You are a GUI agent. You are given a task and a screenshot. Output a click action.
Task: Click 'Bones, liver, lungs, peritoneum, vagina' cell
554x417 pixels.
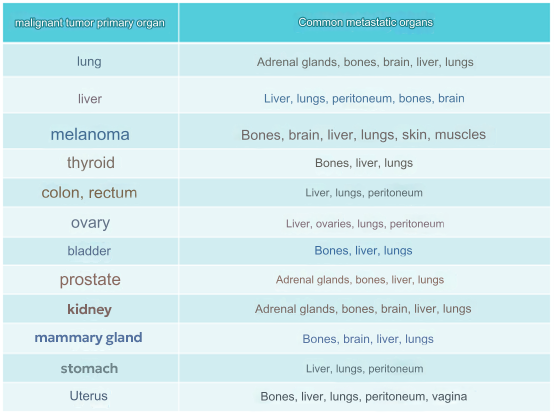pyautogui.click(x=364, y=397)
